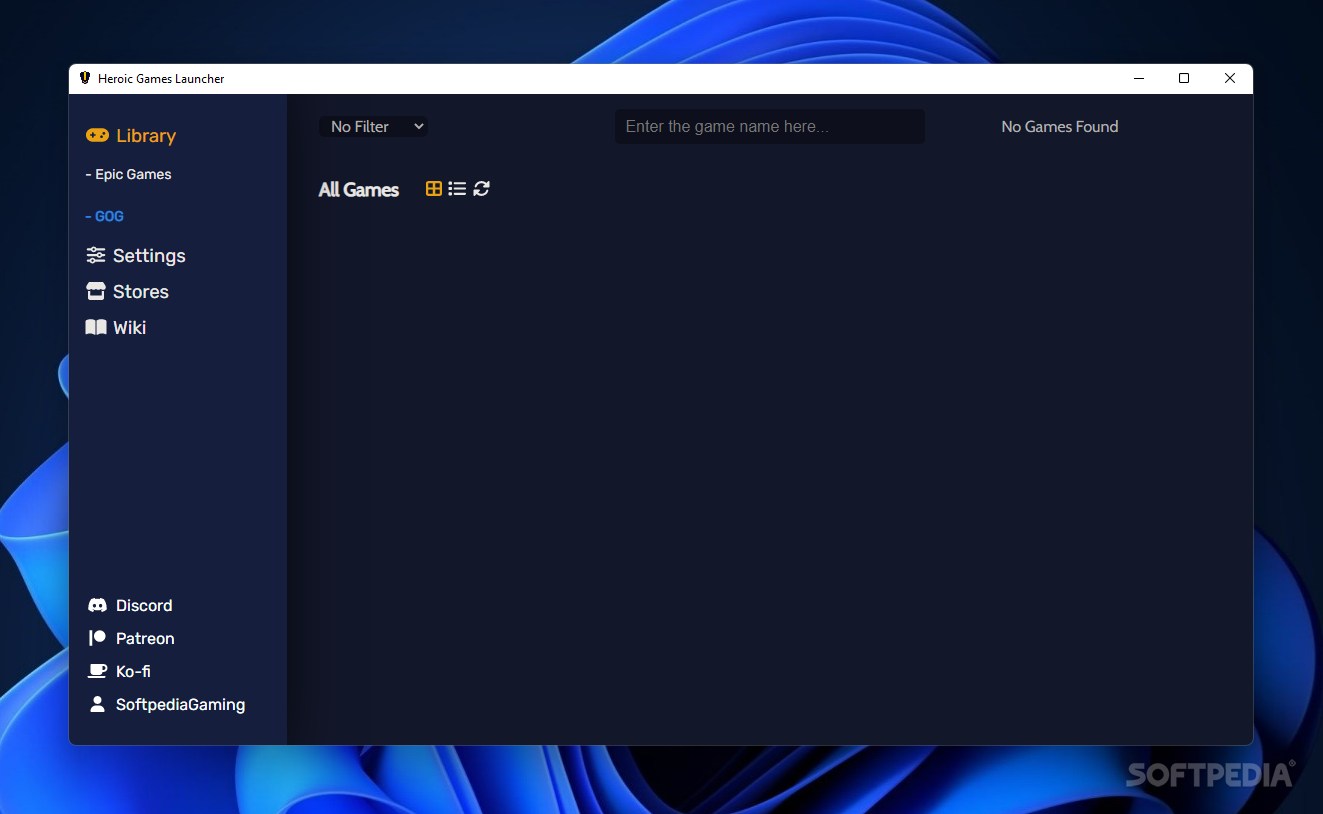1323x814 pixels.
Task: Maximize the Heroic Games Launcher window
Action: pyautogui.click(x=1184, y=78)
